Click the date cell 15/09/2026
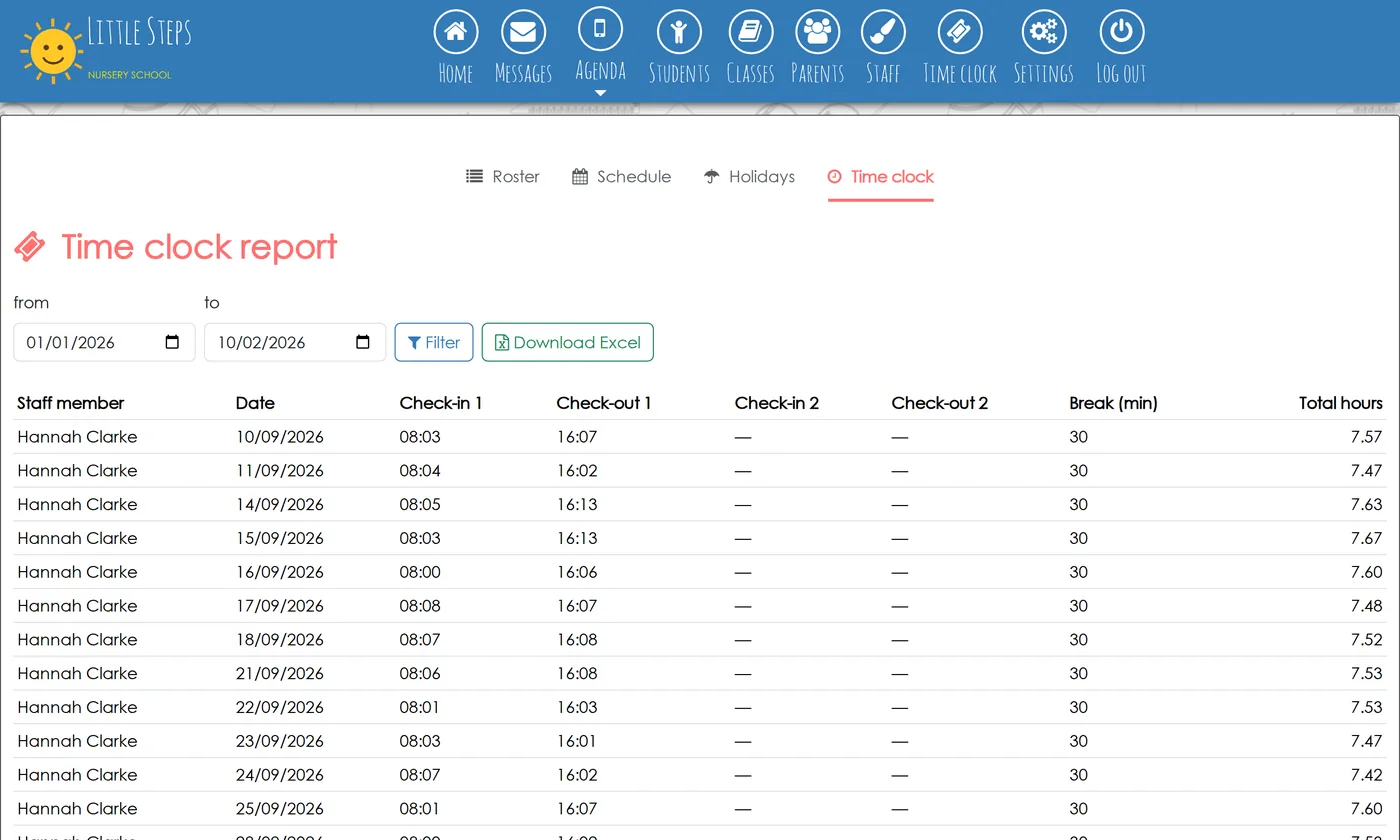 [x=280, y=538]
